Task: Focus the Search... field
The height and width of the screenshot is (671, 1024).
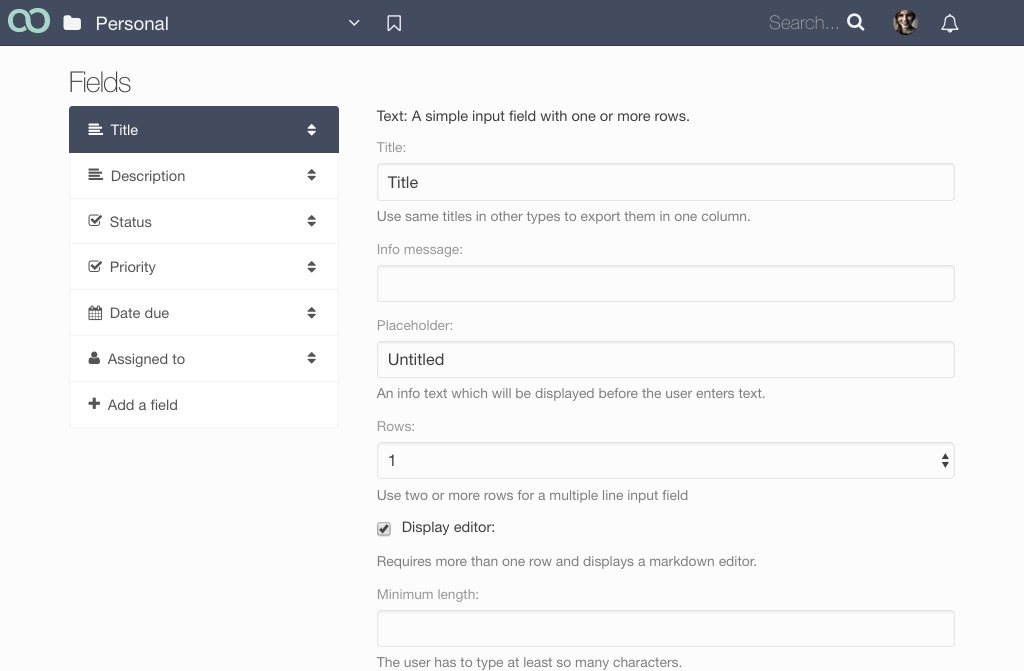Action: pyautogui.click(x=803, y=23)
